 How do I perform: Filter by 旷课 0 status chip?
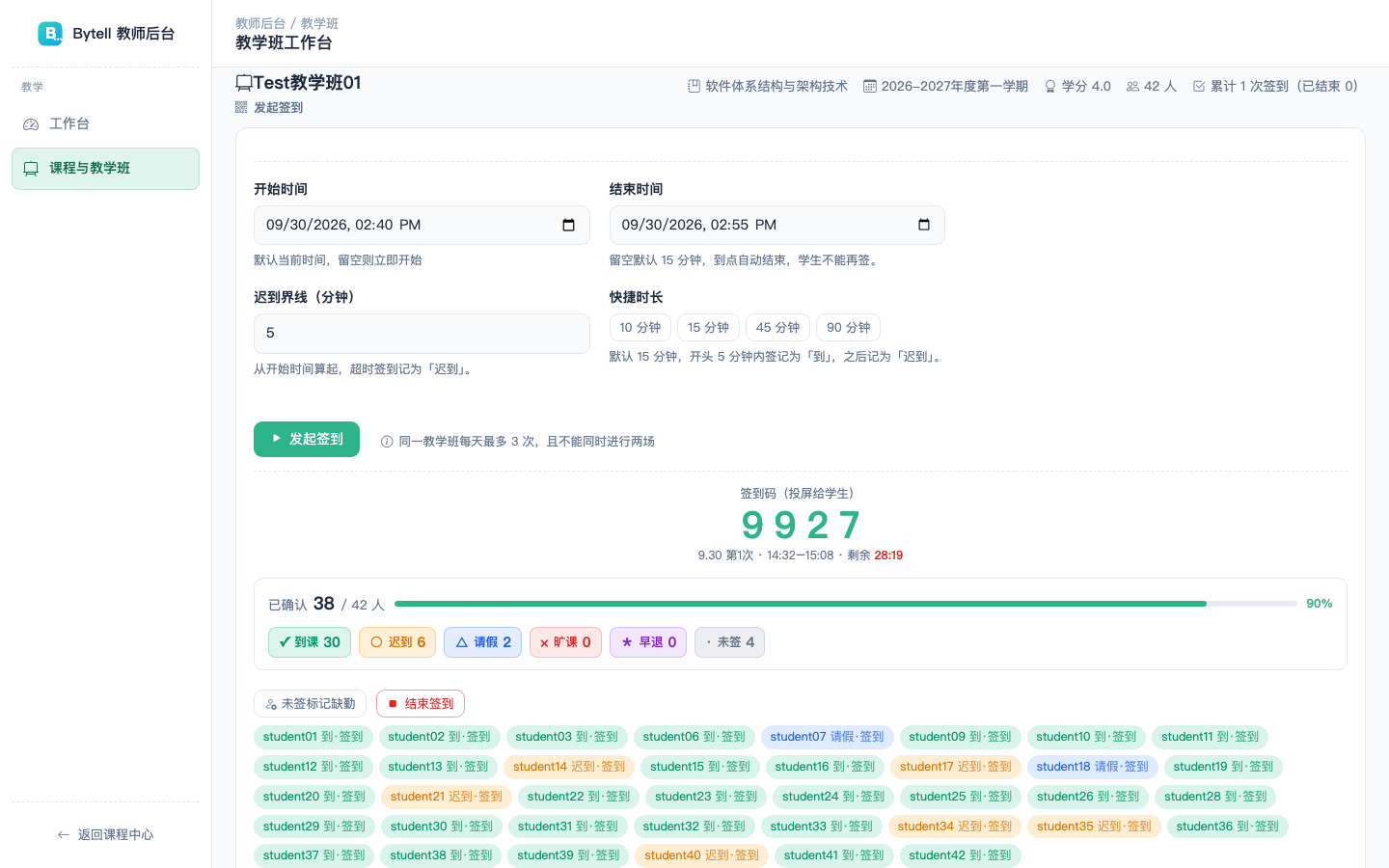coord(566,642)
